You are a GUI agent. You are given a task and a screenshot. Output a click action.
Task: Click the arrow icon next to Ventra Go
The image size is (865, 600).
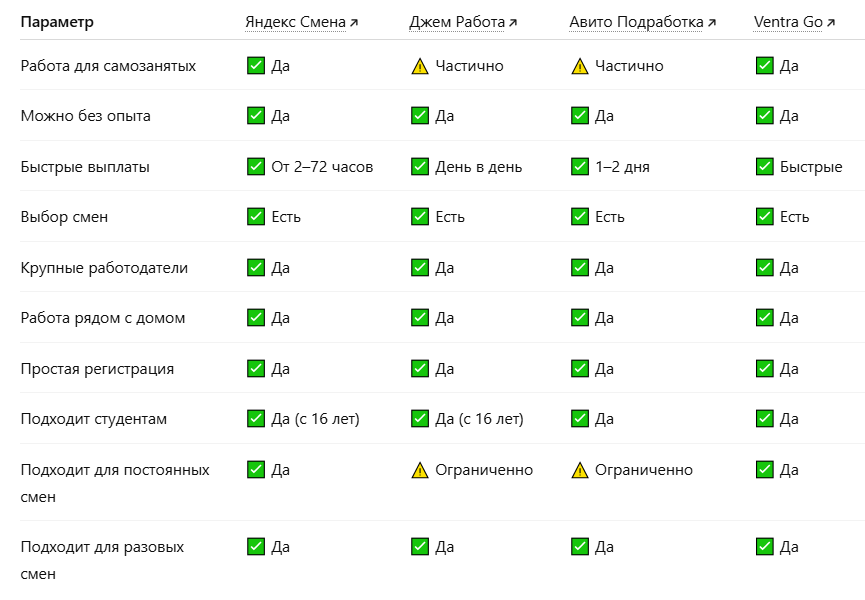tap(831, 23)
